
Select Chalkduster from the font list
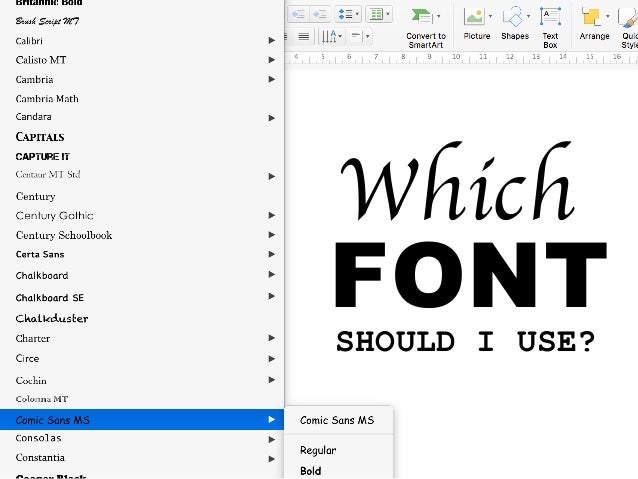[52, 318]
